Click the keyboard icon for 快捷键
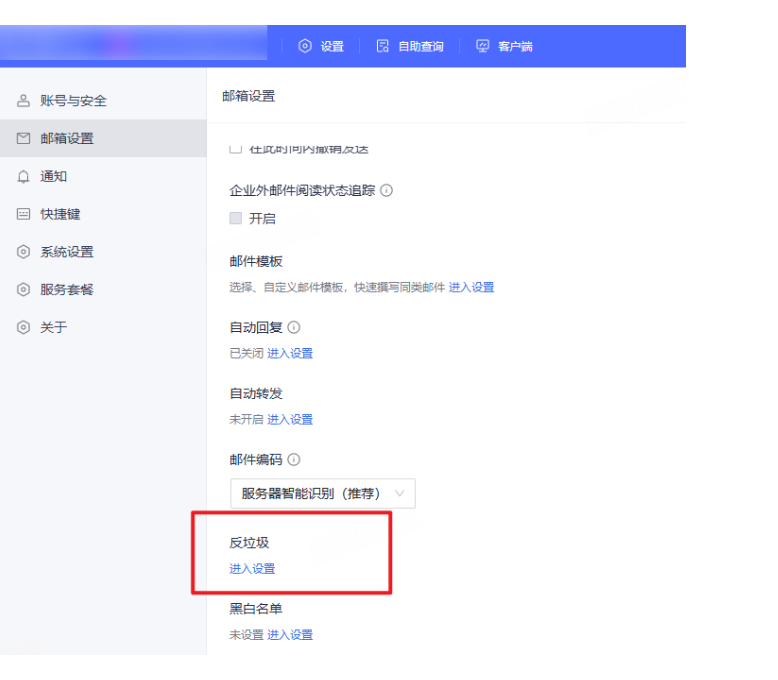This screenshot has height=680, width=778. tap(23, 214)
